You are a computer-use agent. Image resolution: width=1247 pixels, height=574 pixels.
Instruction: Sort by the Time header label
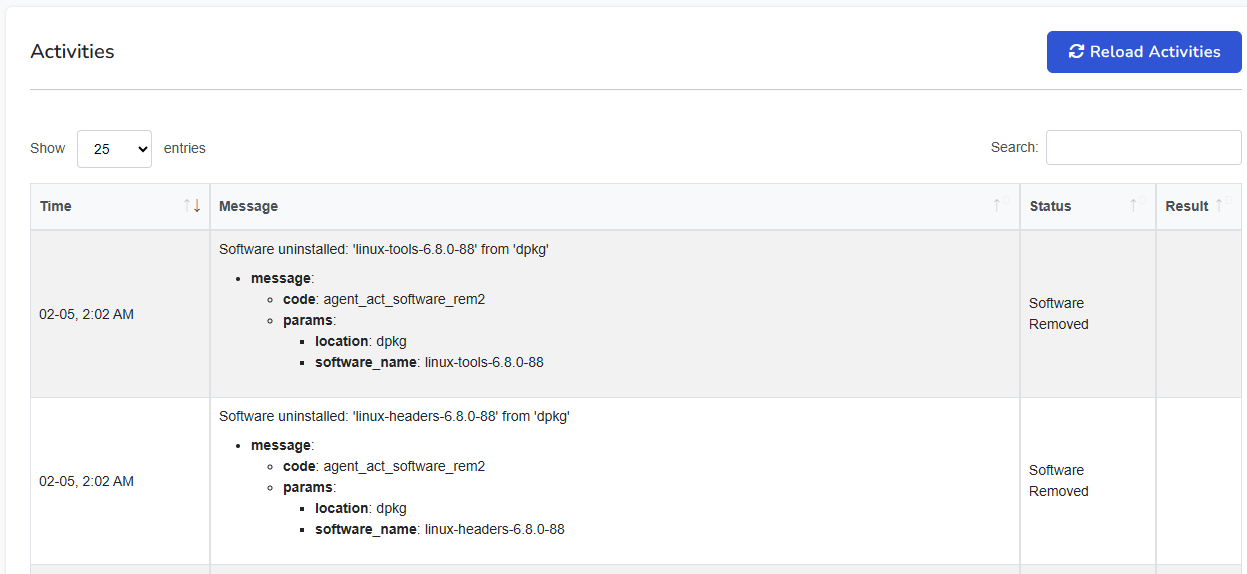[x=56, y=206]
